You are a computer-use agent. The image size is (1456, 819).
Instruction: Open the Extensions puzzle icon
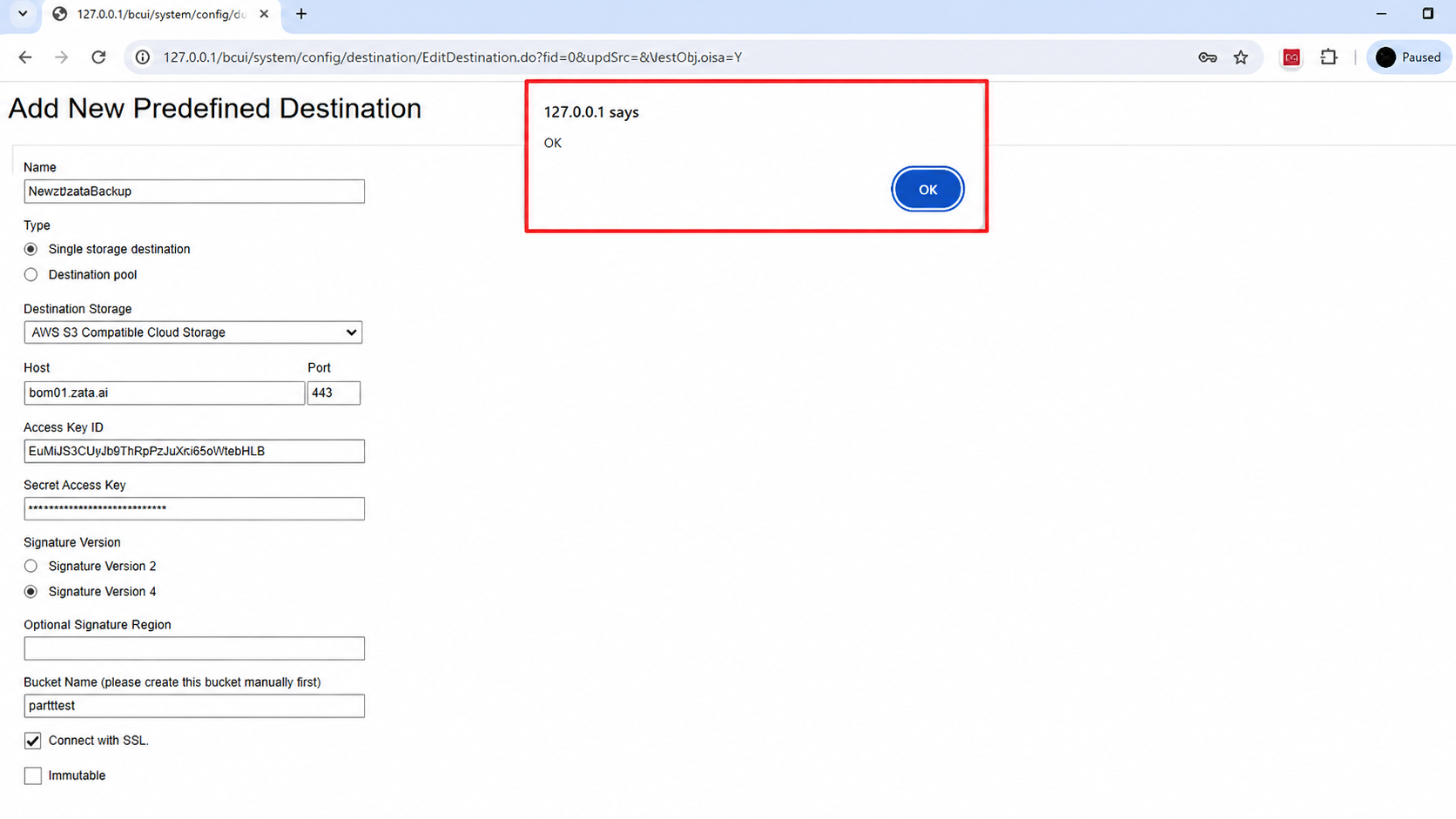(1329, 57)
